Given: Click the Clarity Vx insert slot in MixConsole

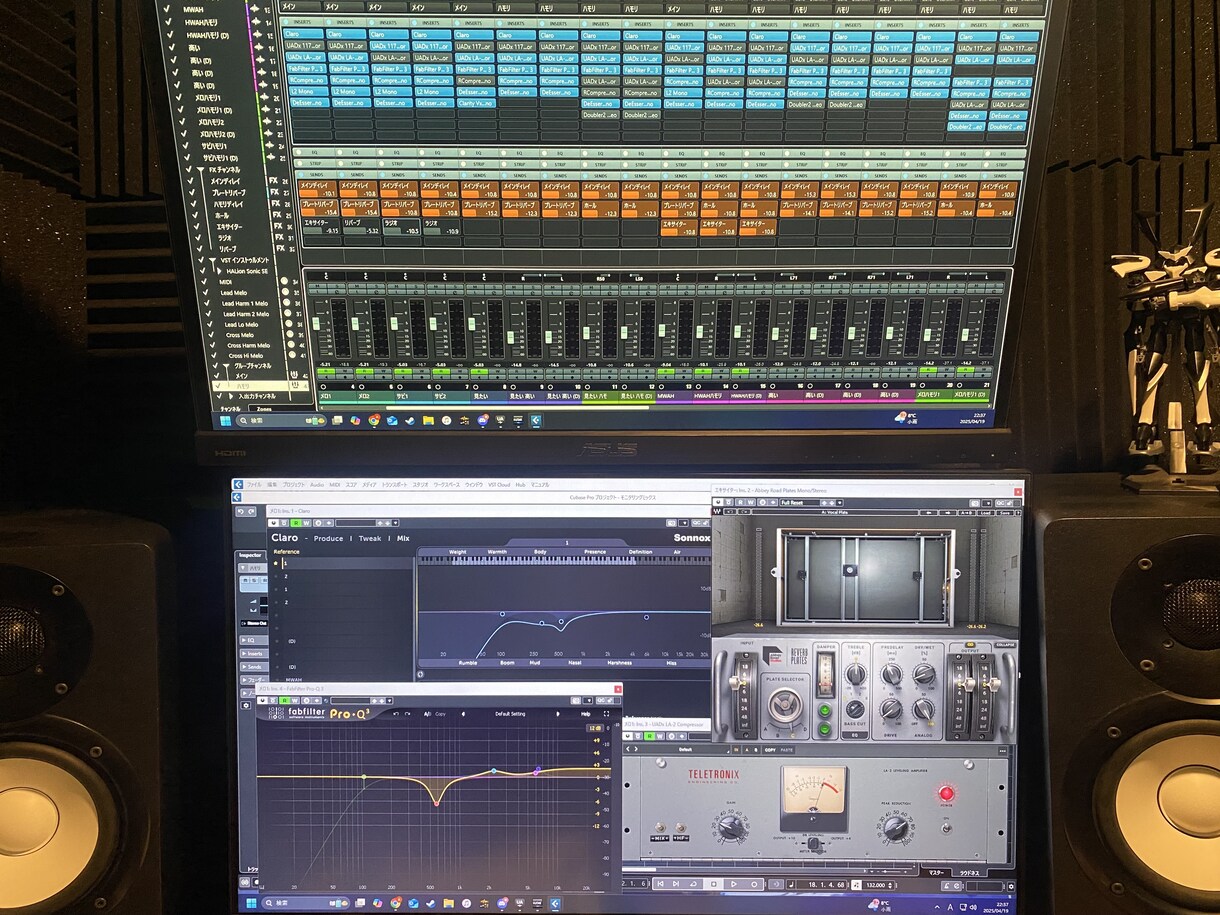Looking at the screenshot, I should pyautogui.click(x=475, y=103).
